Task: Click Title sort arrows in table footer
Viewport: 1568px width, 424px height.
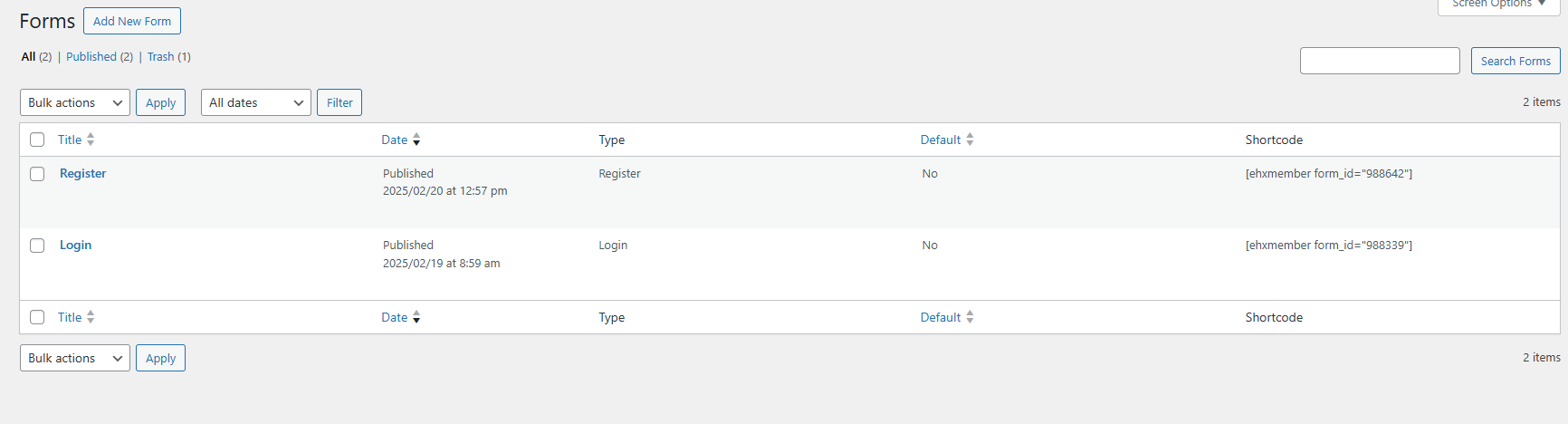Action: pos(91,317)
